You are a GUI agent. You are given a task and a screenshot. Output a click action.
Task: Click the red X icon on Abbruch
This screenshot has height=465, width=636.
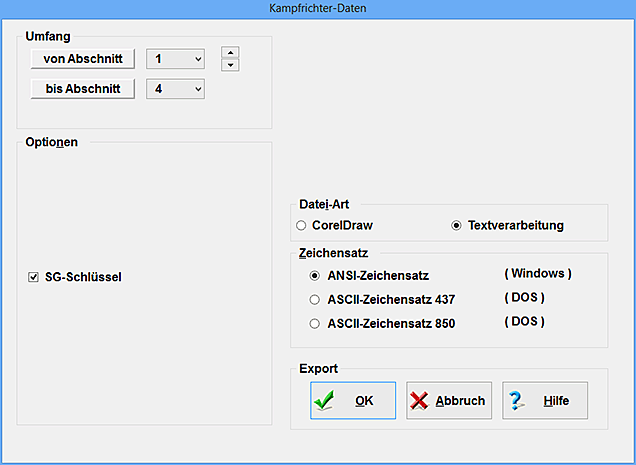tap(419, 401)
